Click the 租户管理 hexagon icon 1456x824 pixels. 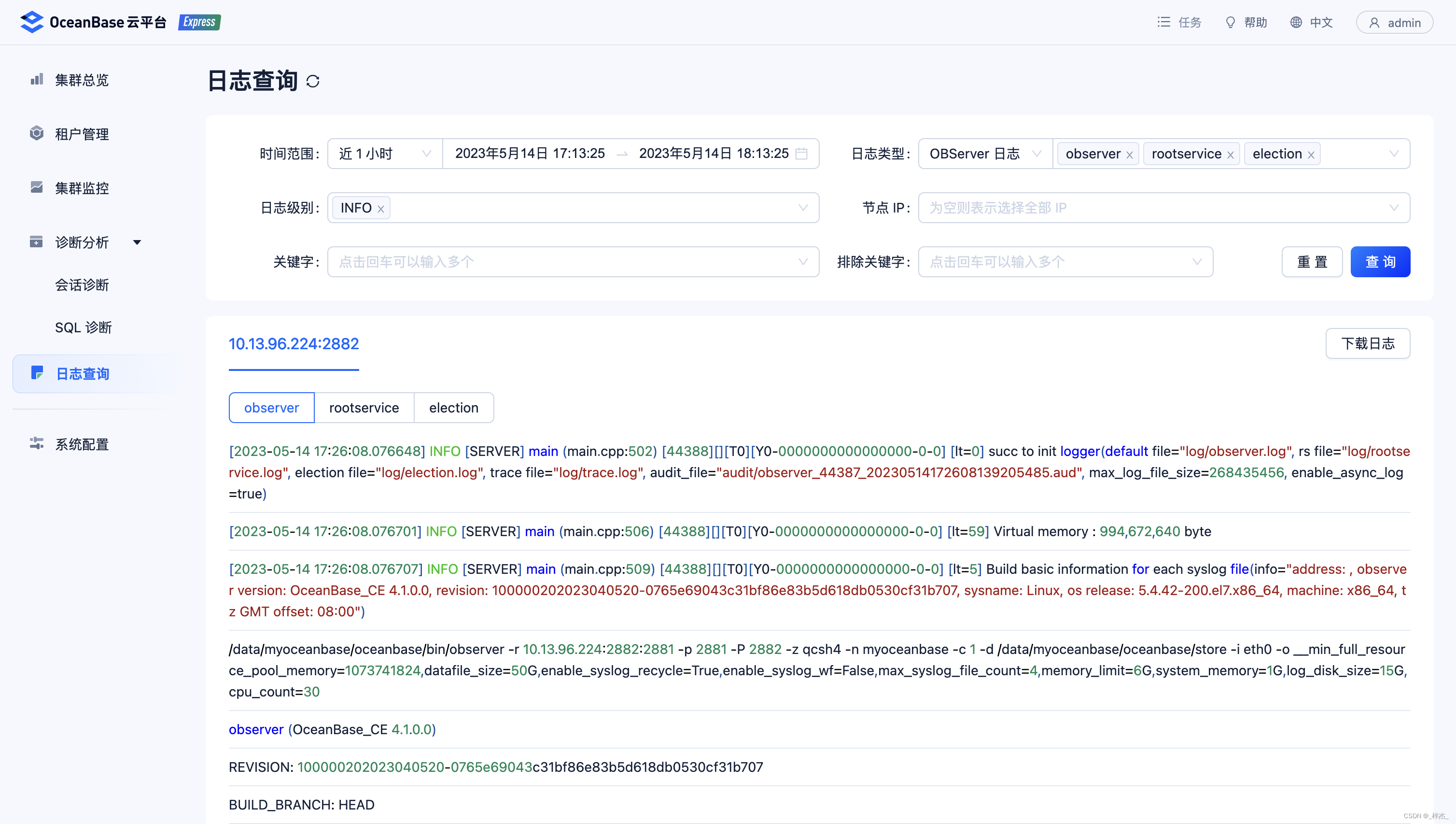[x=37, y=133]
